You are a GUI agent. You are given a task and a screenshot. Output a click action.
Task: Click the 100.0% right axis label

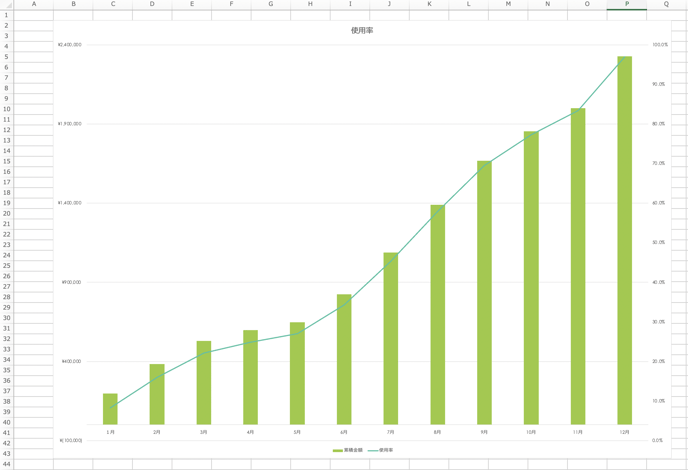click(x=659, y=45)
